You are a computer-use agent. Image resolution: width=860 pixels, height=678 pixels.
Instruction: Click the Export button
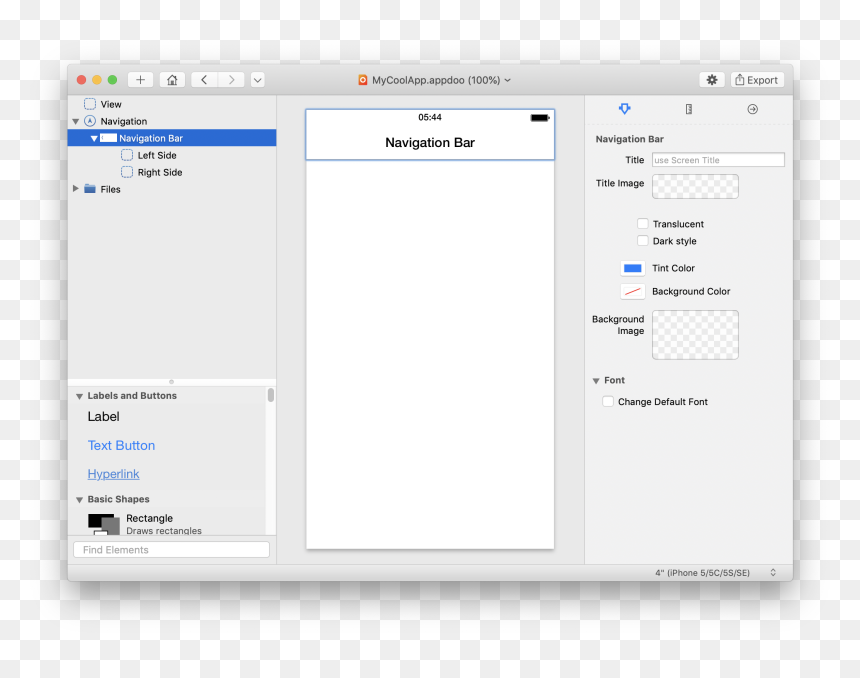coord(757,80)
